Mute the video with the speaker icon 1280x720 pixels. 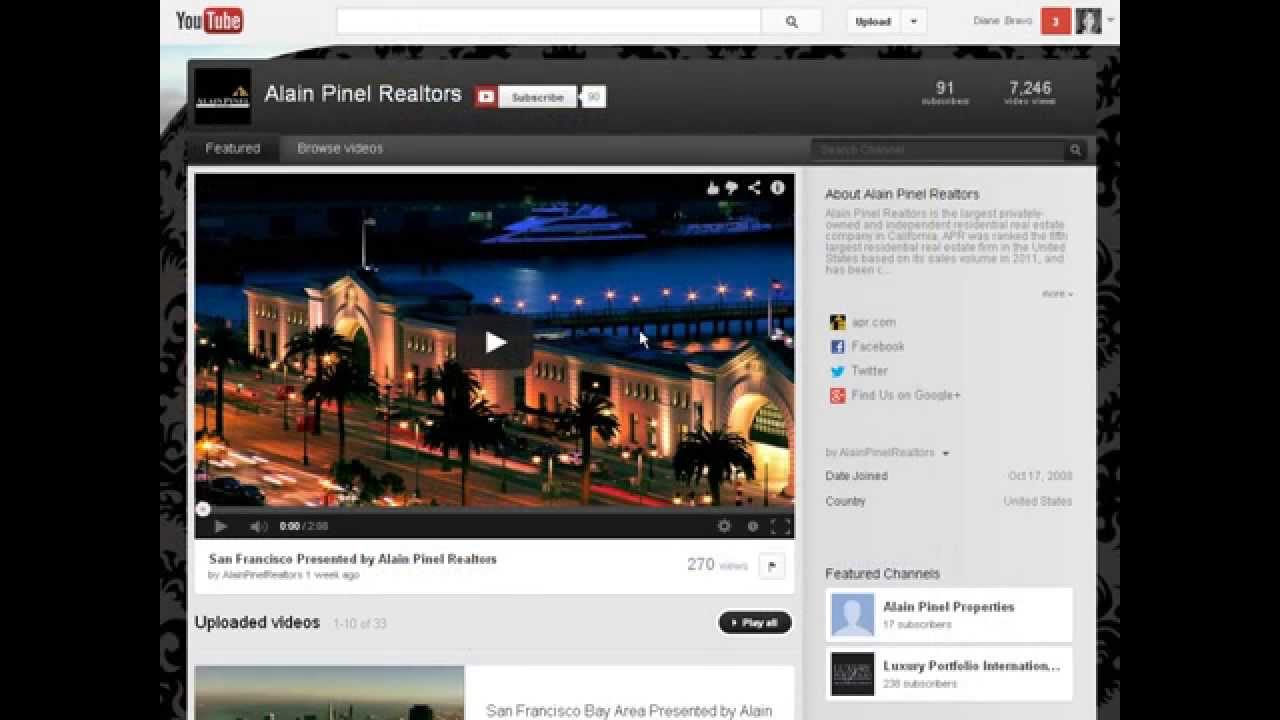[258, 526]
